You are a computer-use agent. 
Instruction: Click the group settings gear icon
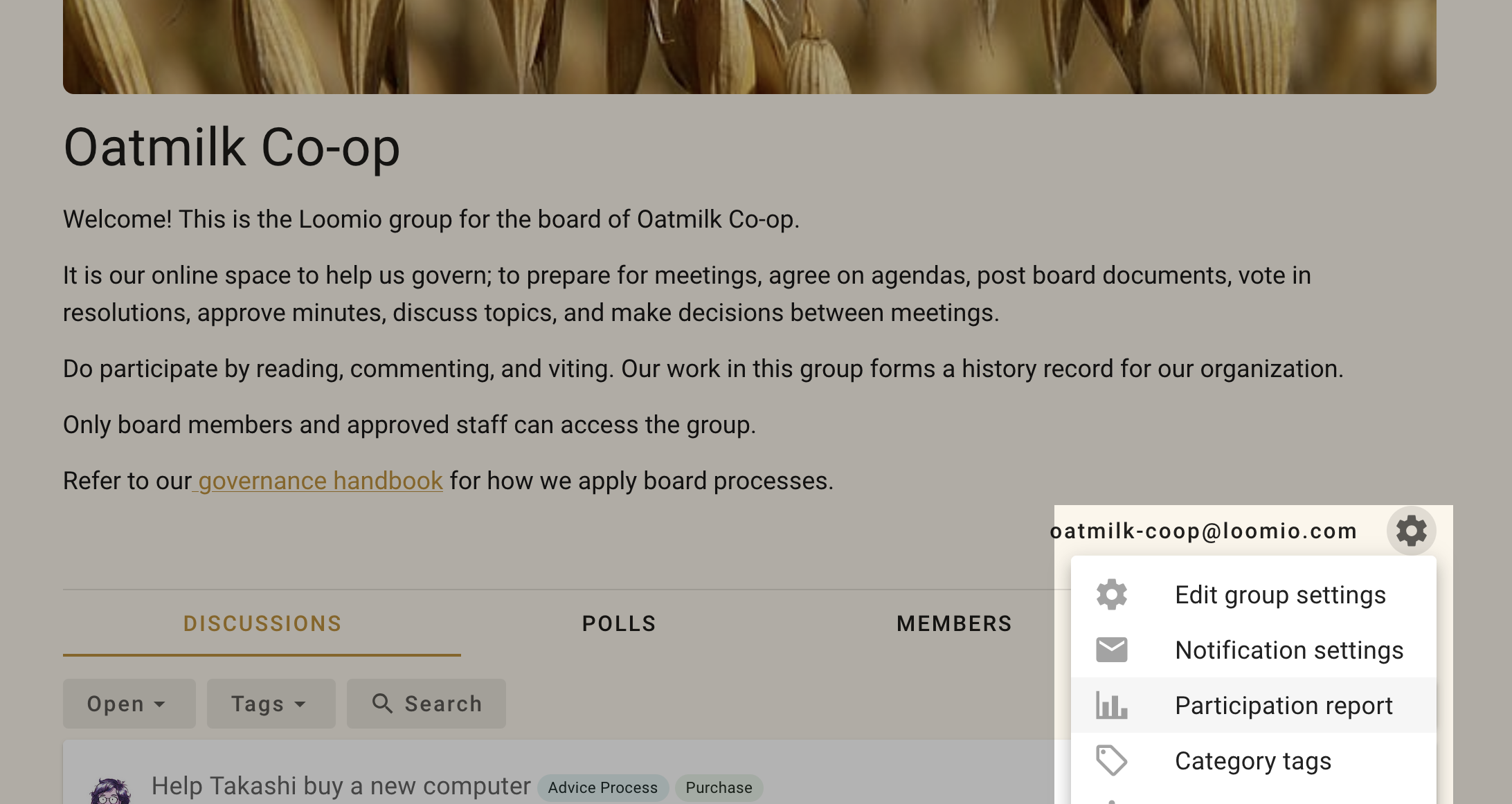(1411, 531)
